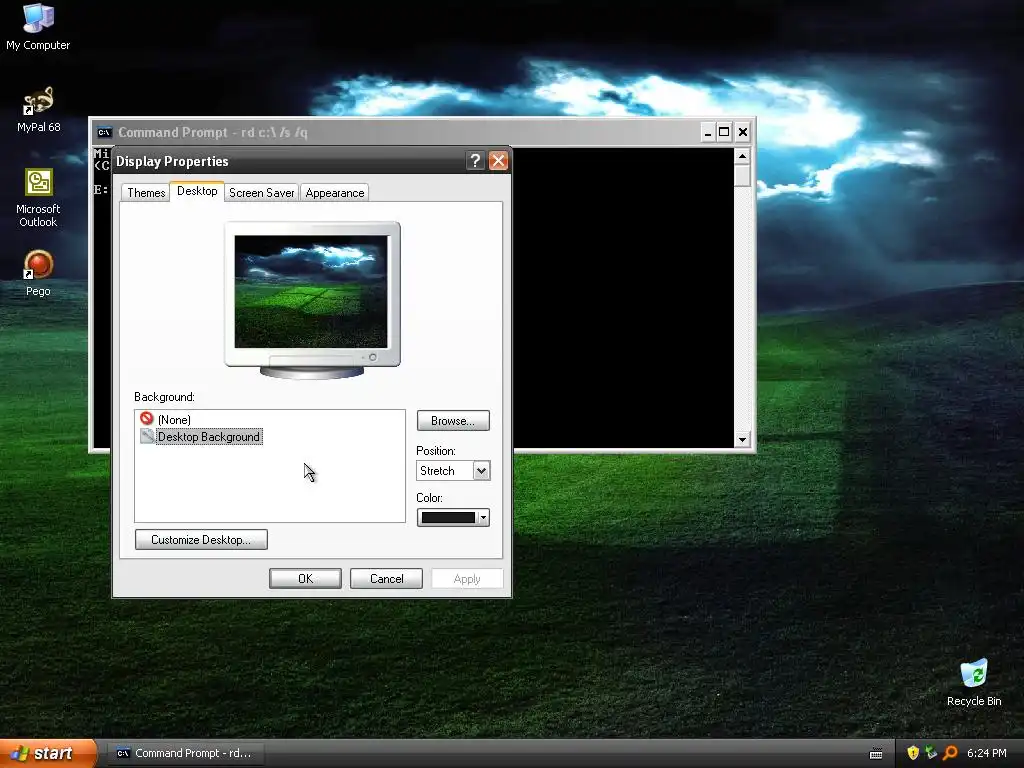The width and height of the screenshot is (1024, 768).
Task: Go to the Appearance tab
Action: pyautogui.click(x=334, y=193)
